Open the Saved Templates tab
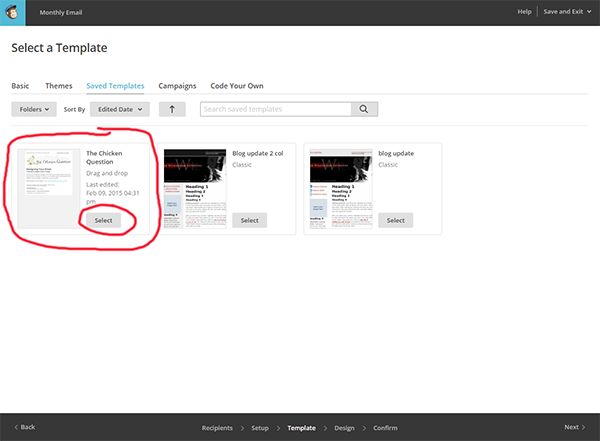The width and height of the screenshot is (600, 441). 115,86
